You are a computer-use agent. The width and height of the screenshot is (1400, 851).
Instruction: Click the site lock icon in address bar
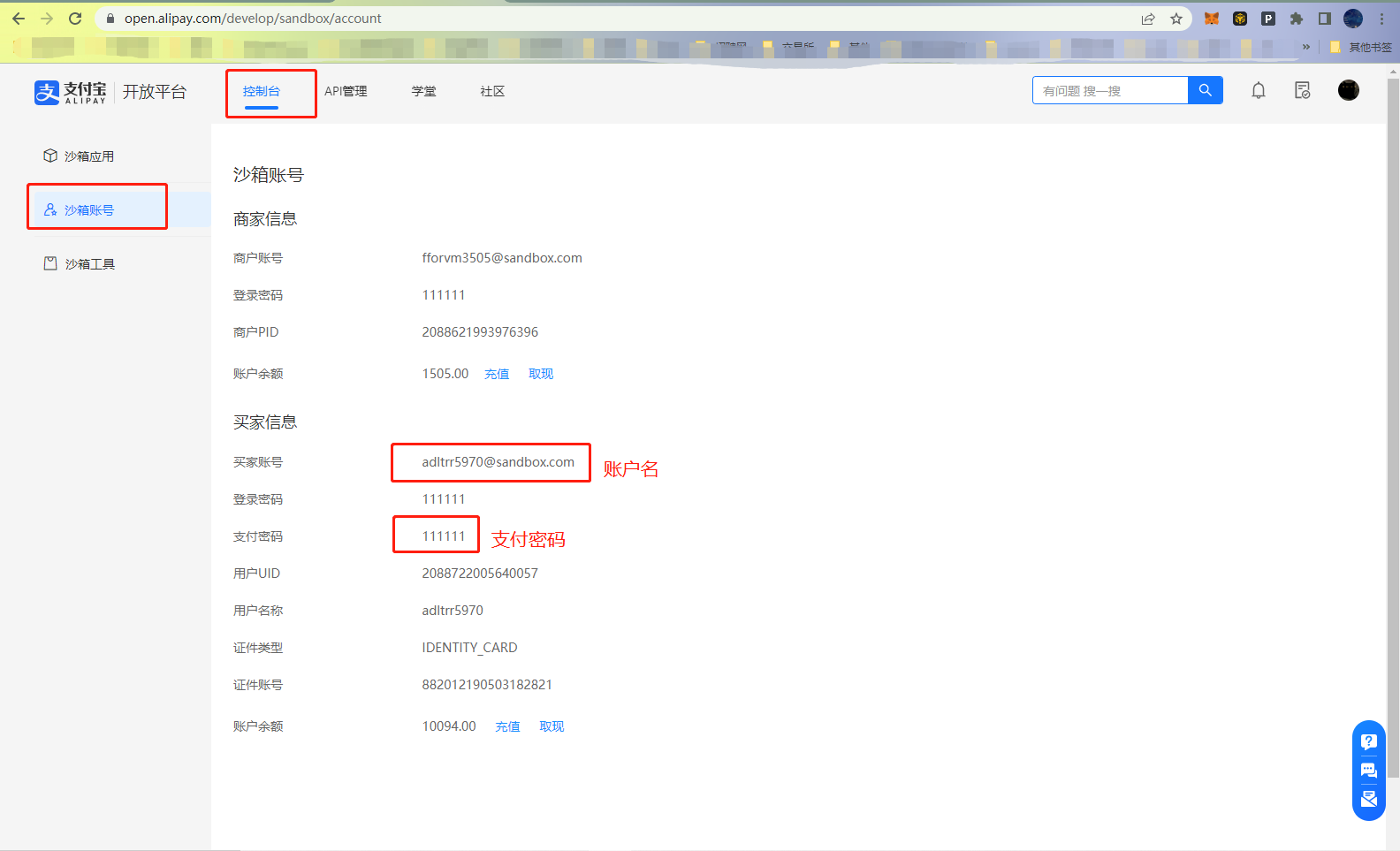110,19
